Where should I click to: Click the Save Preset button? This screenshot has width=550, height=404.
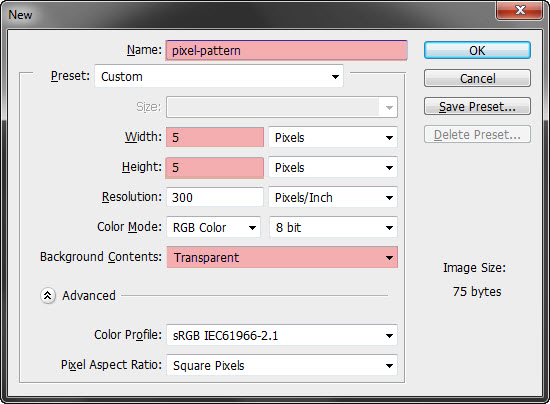point(477,106)
